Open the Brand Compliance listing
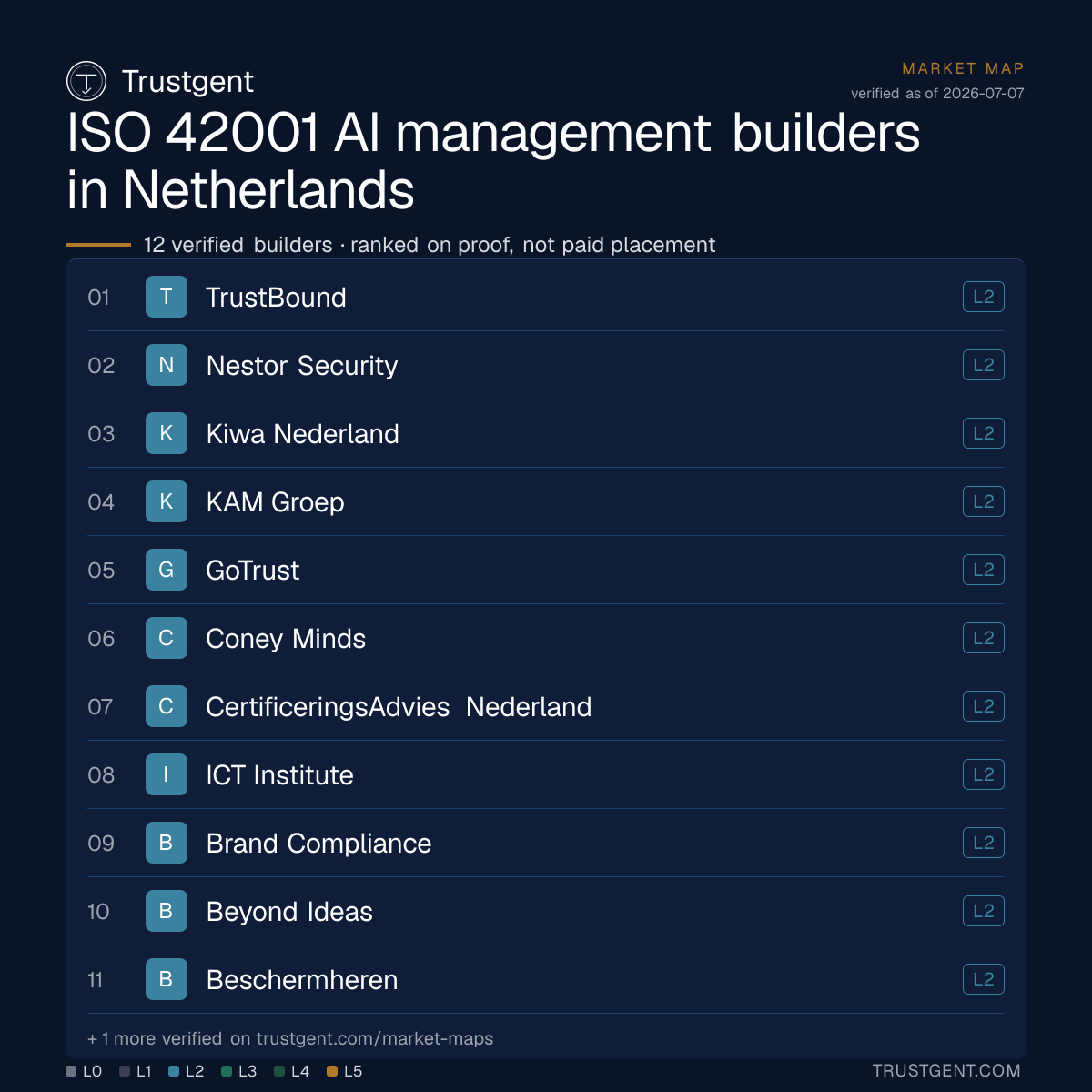 [546, 843]
